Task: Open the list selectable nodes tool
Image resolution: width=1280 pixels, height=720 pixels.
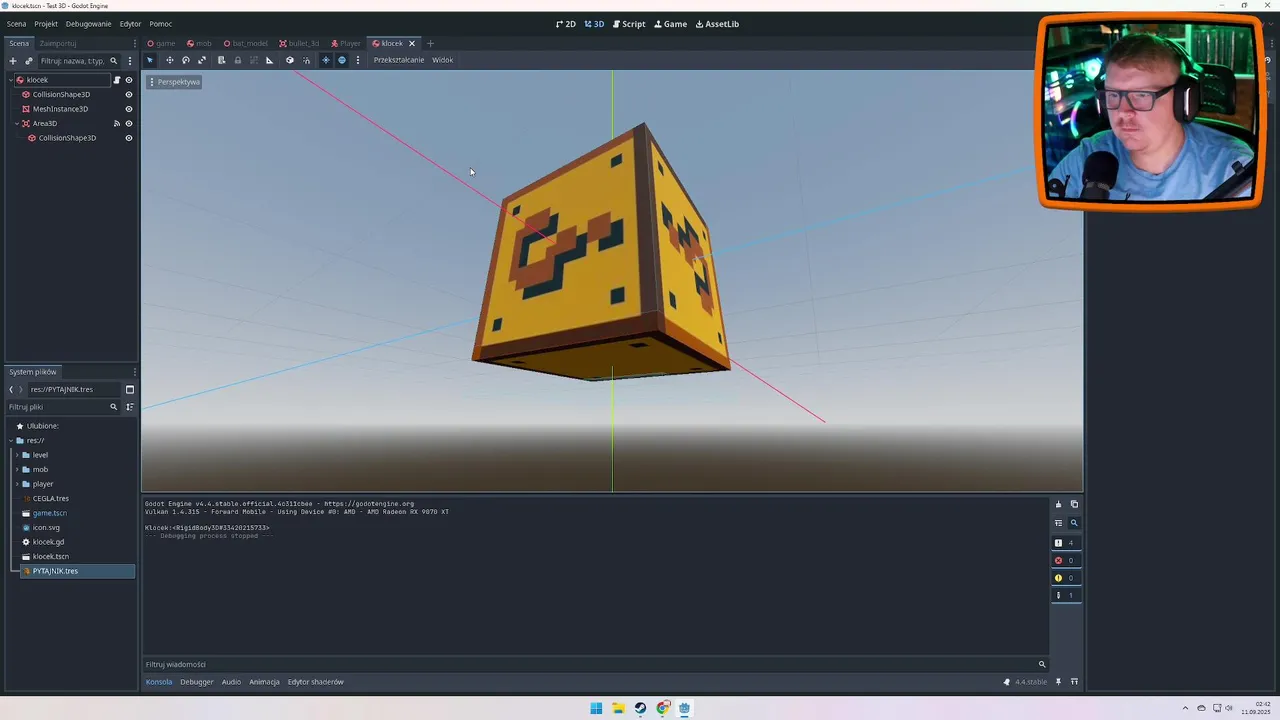Action: (221, 60)
